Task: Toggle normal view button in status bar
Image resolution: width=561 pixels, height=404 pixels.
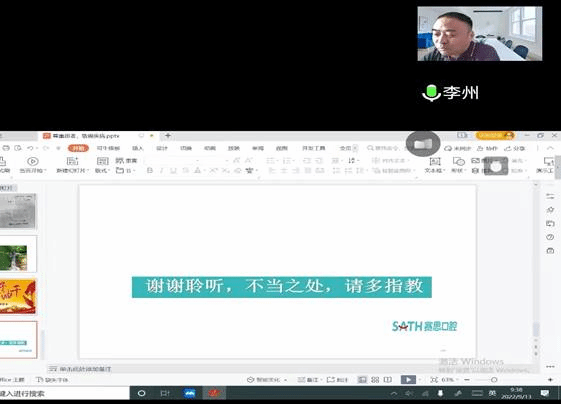Action: tap(362, 380)
